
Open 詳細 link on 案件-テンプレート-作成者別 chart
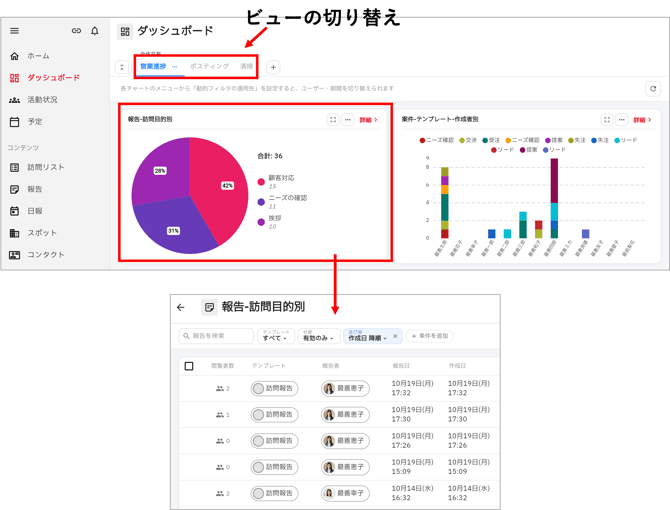[x=642, y=120]
